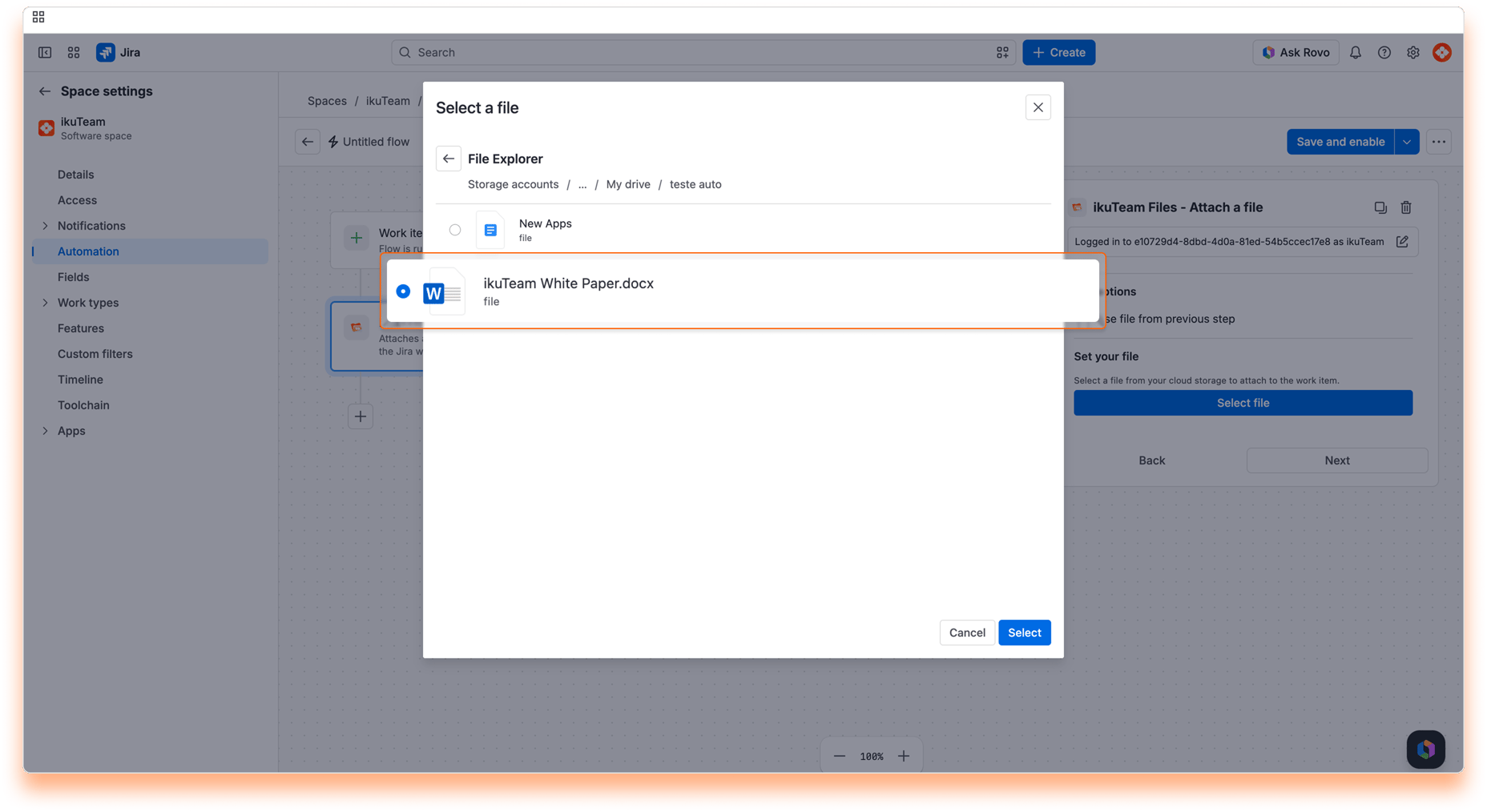Expand the Apps section

pos(45,431)
